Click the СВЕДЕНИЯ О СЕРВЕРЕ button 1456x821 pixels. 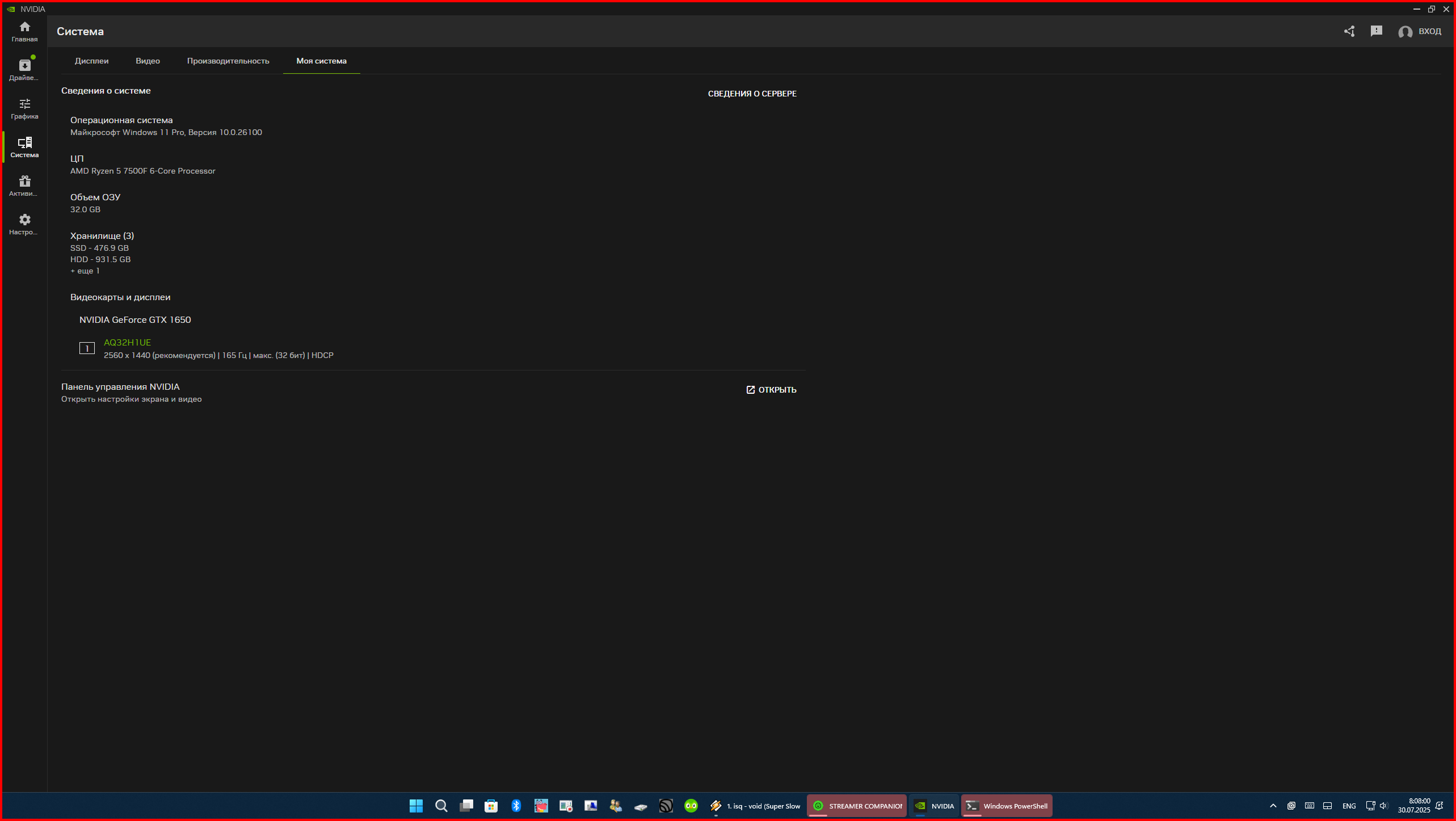[x=752, y=94]
